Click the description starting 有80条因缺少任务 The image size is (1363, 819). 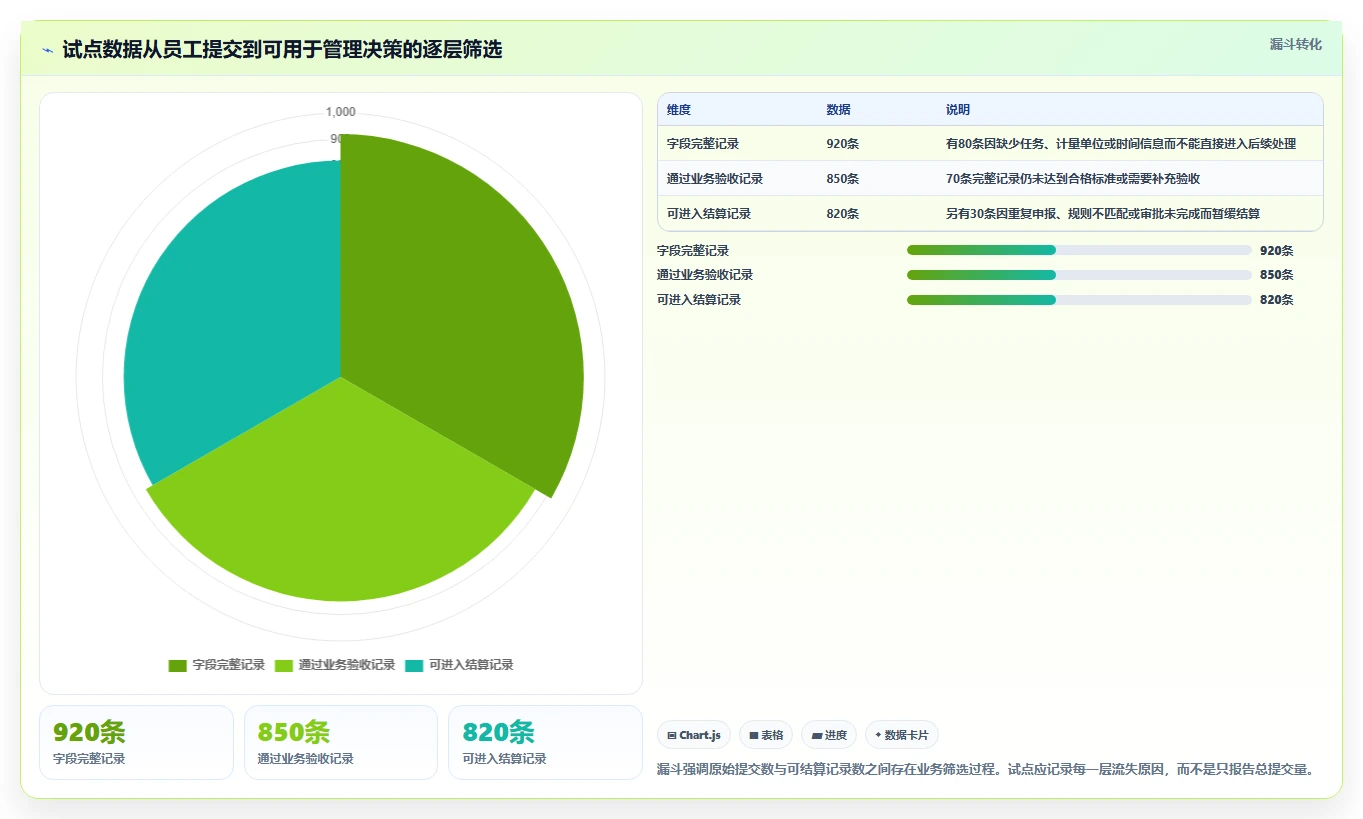(x=1121, y=144)
